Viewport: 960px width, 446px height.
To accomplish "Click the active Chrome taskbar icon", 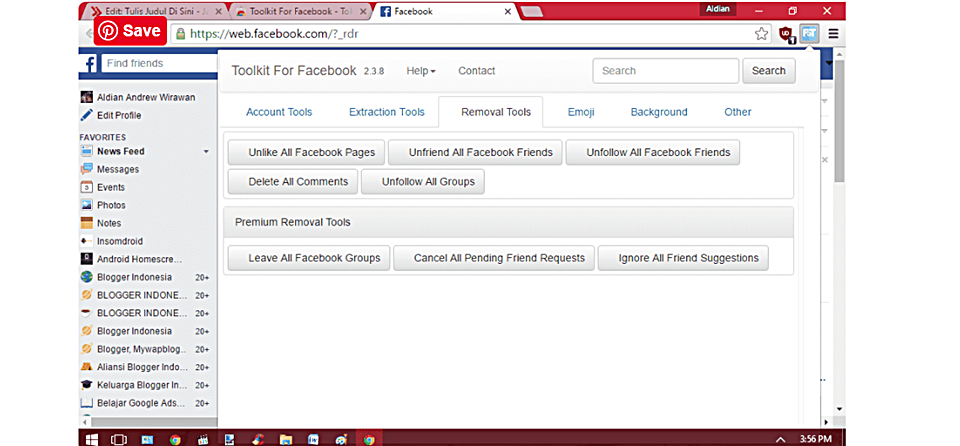I will 369,439.
